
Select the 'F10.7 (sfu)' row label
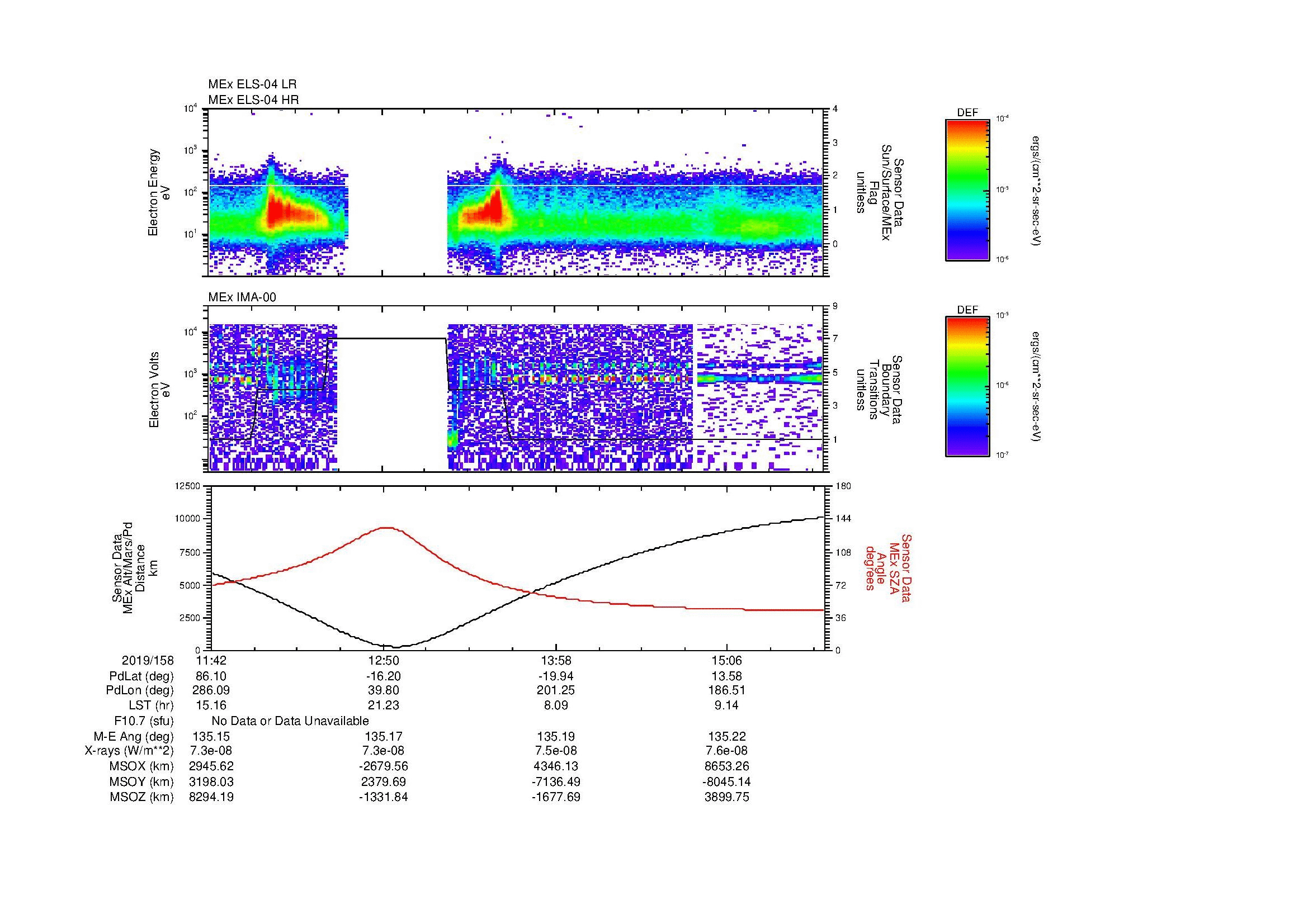[x=144, y=721]
